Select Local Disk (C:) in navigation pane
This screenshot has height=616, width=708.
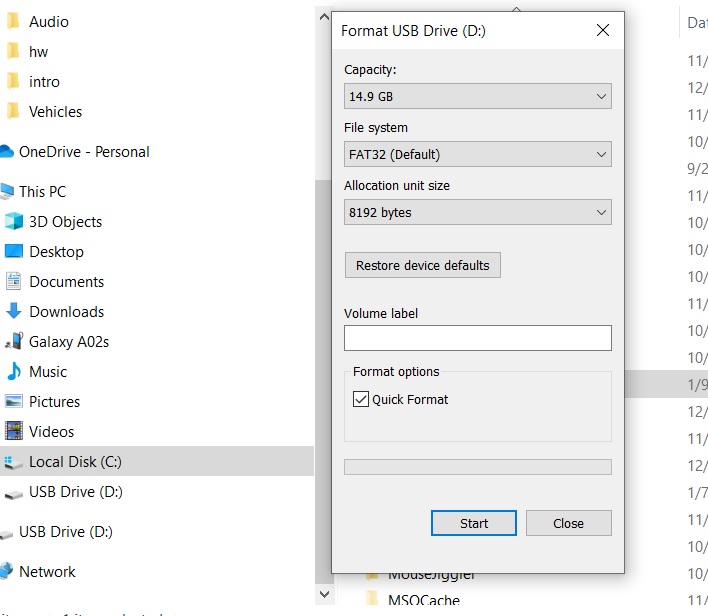[75, 462]
